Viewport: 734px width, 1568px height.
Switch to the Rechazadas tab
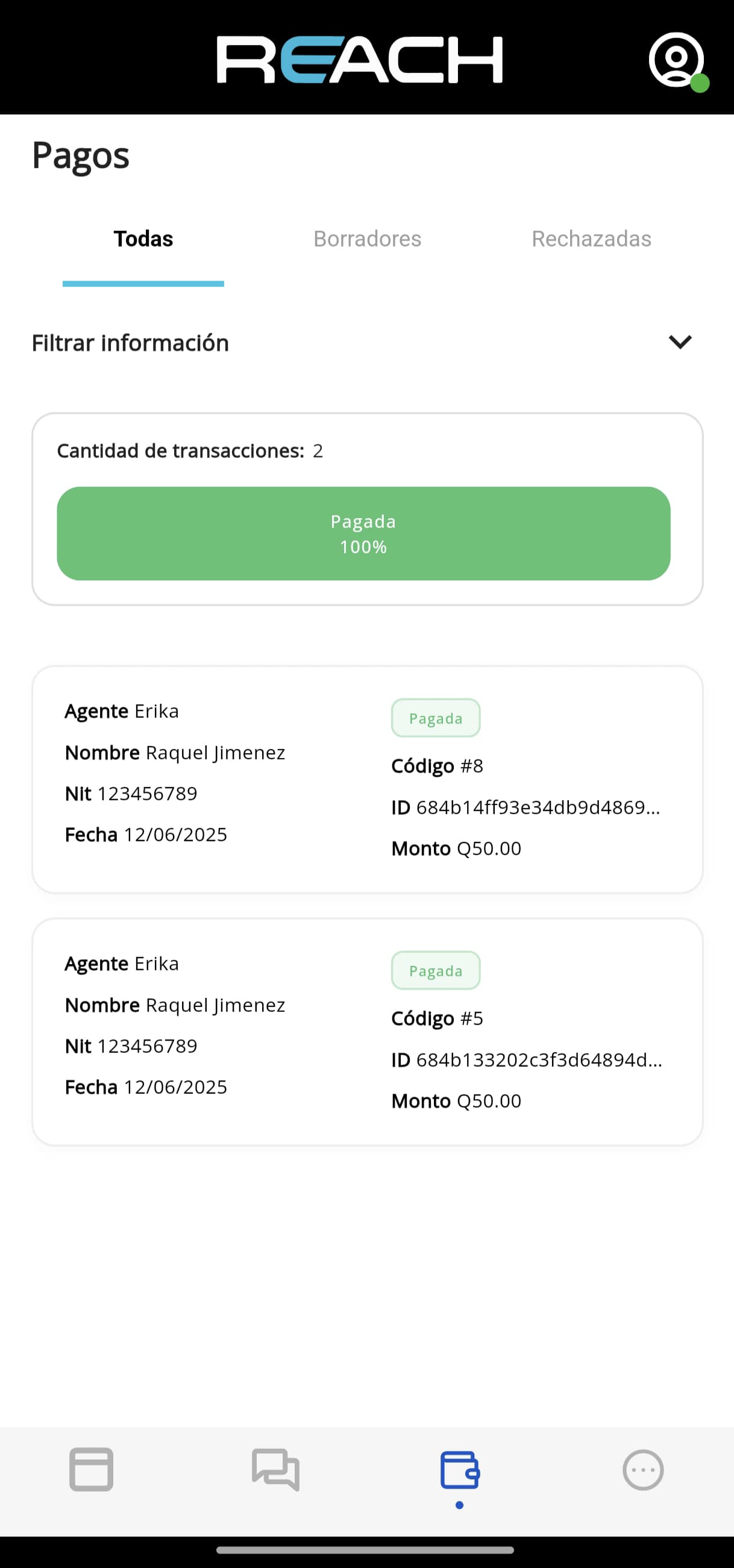591,239
